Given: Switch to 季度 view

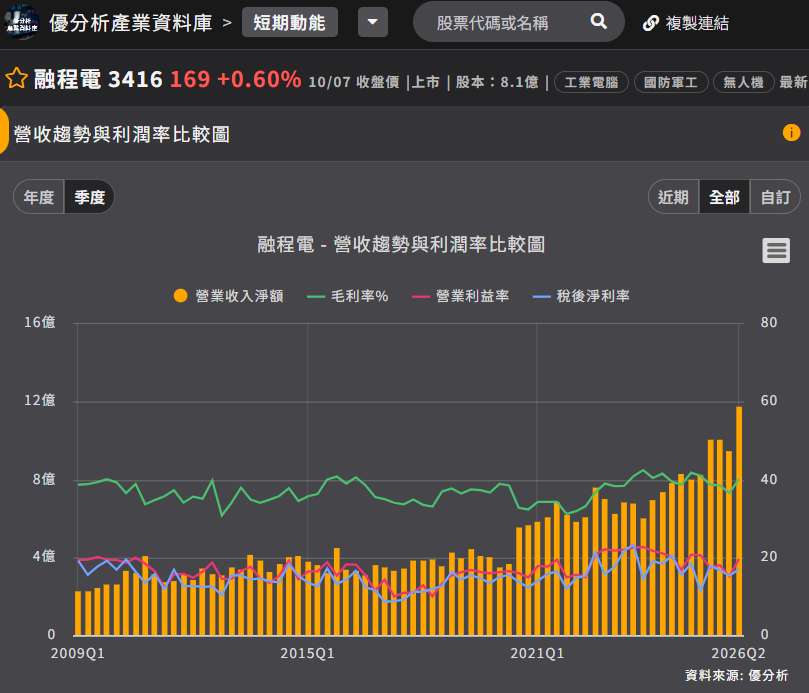Looking at the screenshot, I should [x=89, y=197].
